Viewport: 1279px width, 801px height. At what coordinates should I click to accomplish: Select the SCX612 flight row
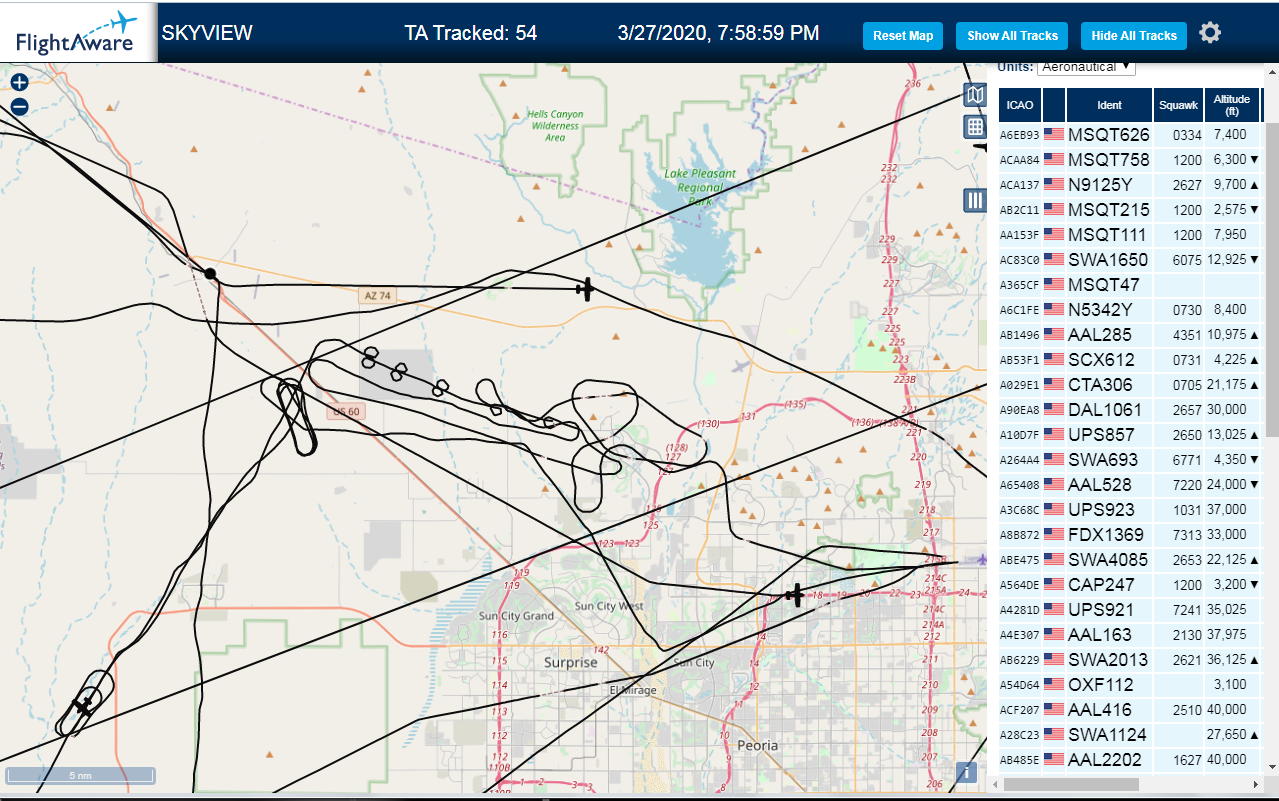(1130, 359)
